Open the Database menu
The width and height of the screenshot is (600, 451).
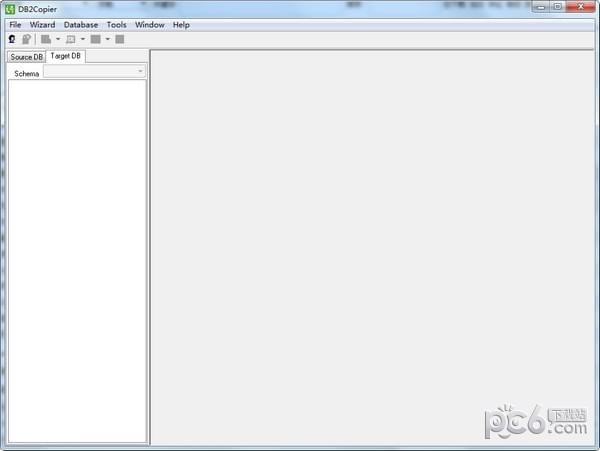pyautogui.click(x=81, y=25)
